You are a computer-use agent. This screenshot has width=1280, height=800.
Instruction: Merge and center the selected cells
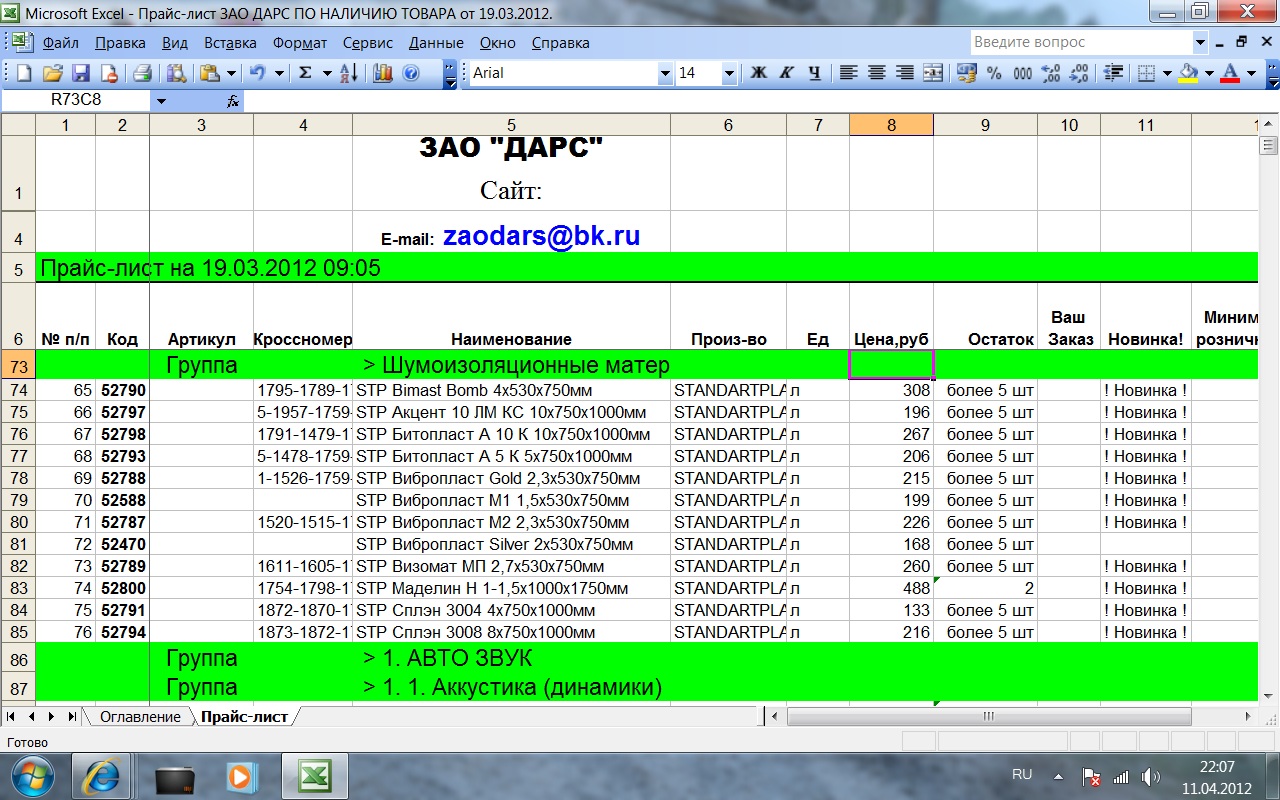[933, 73]
